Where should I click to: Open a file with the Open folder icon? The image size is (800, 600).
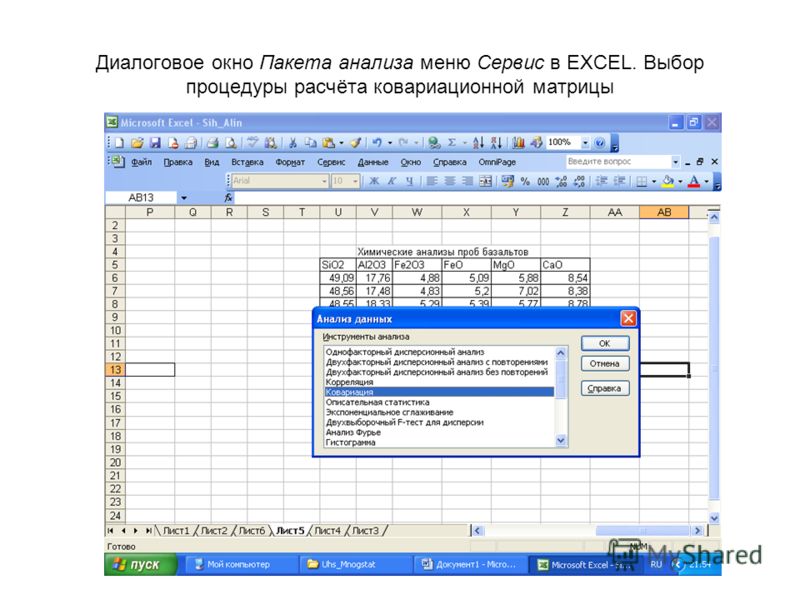click(x=137, y=143)
